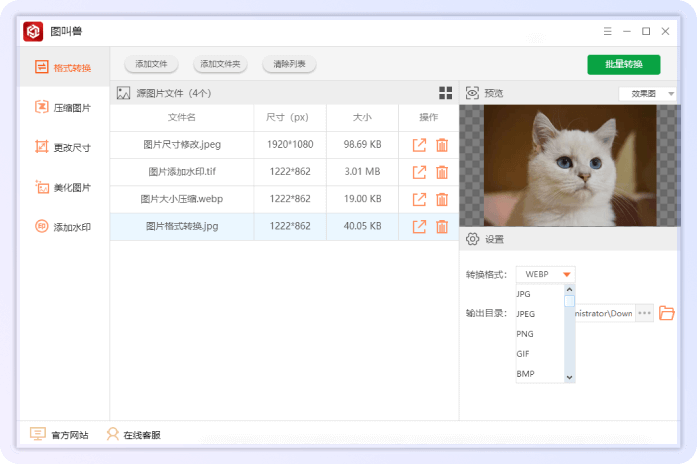Minimize the 图叫兽 window
Viewport: 697px width, 464px height.
click(x=627, y=31)
